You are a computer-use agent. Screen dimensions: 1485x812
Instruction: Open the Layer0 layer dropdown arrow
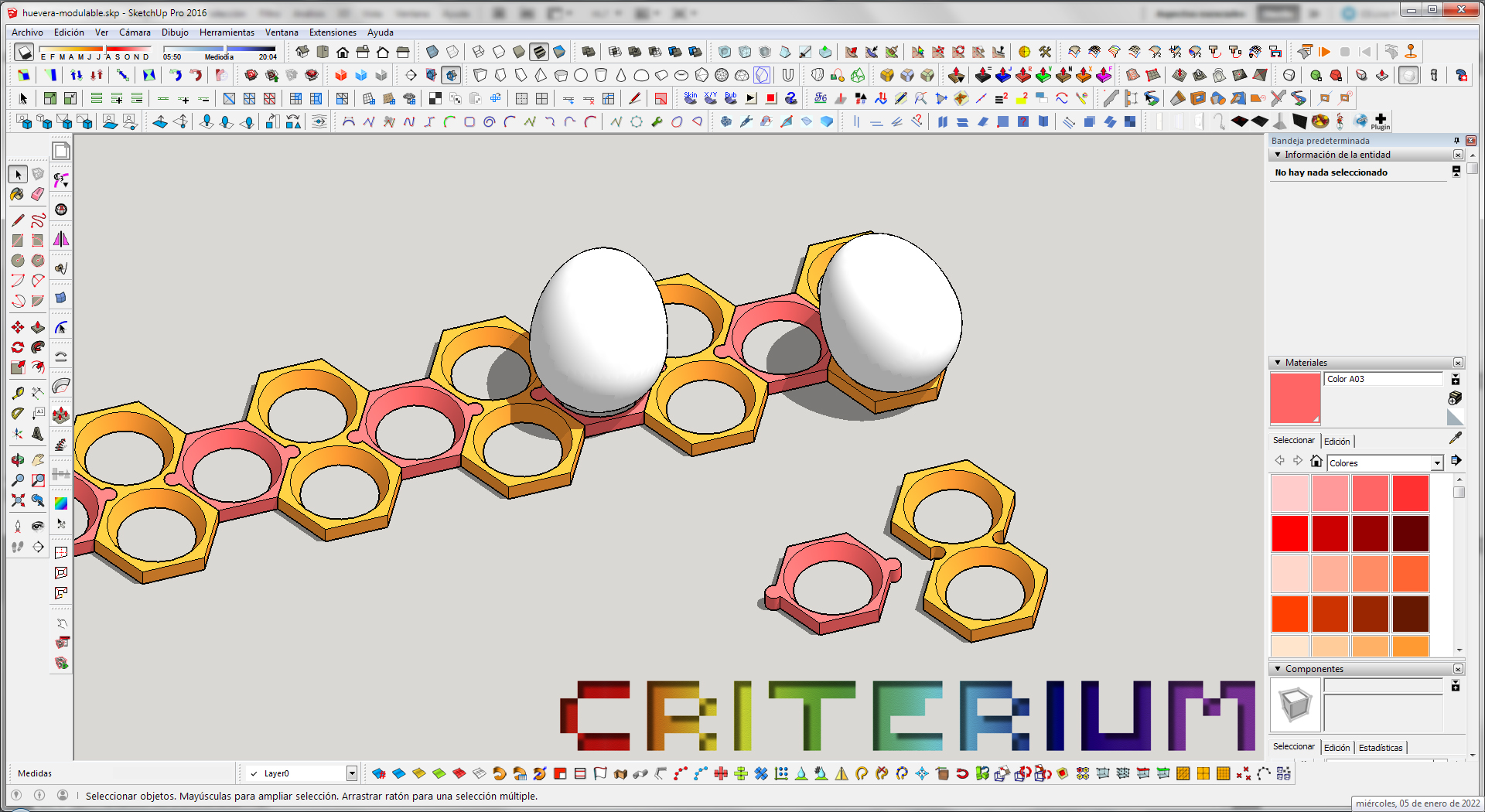[351, 773]
